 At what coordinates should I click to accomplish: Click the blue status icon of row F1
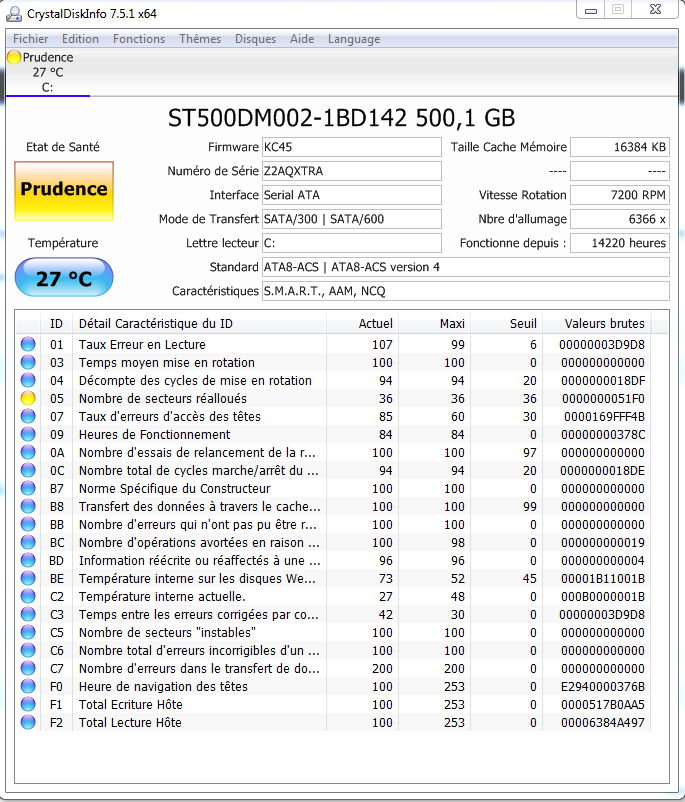[x=28, y=704]
